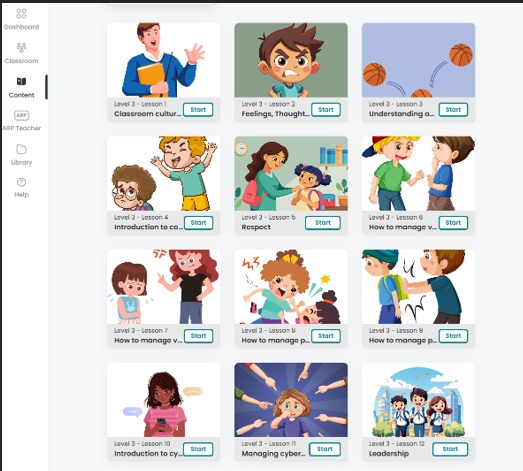Start Lesson 3 Understanding lesson
The height and width of the screenshot is (471, 523).
453,110
